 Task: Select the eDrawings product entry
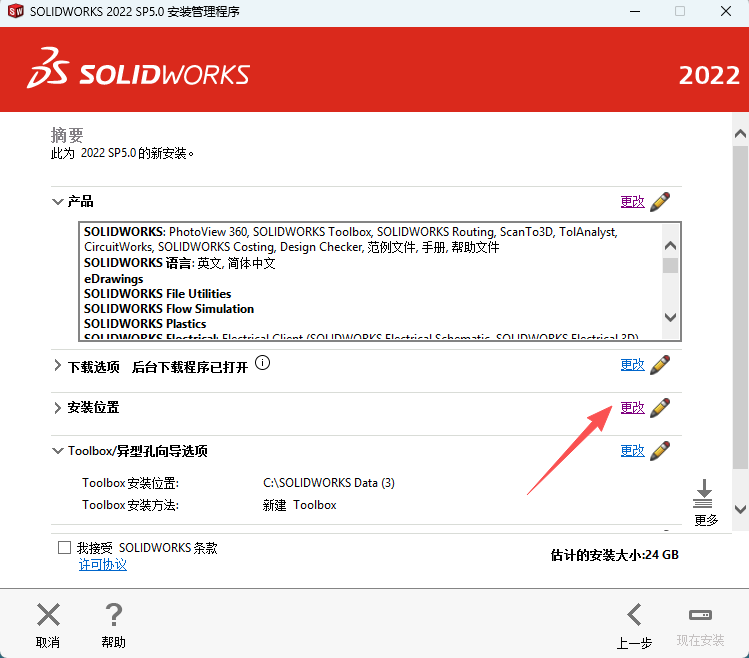point(114,279)
